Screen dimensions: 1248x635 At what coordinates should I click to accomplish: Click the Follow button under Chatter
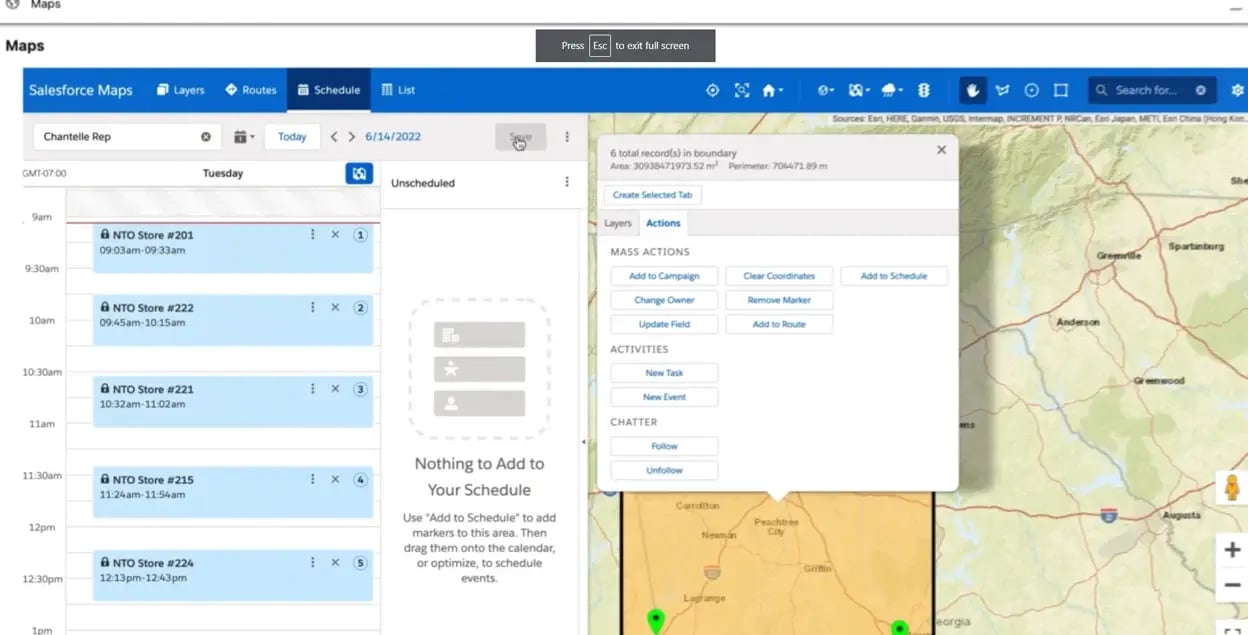[664, 446]
